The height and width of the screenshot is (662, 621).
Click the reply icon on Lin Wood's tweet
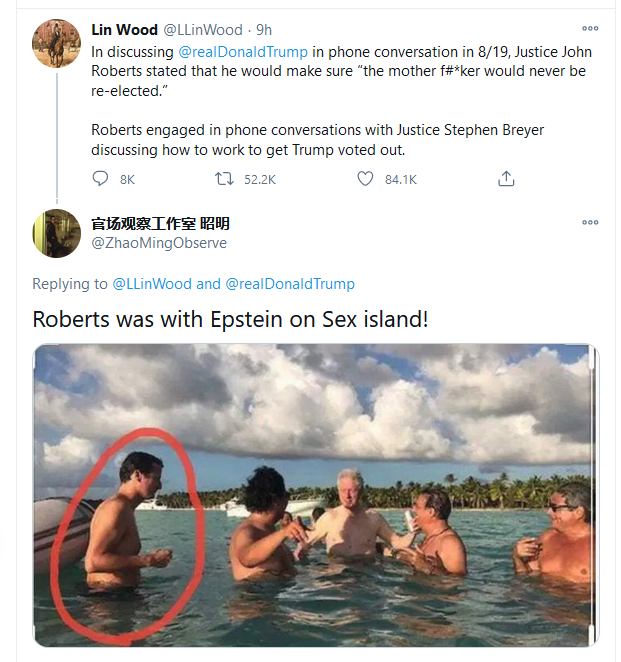click(100, 179)
